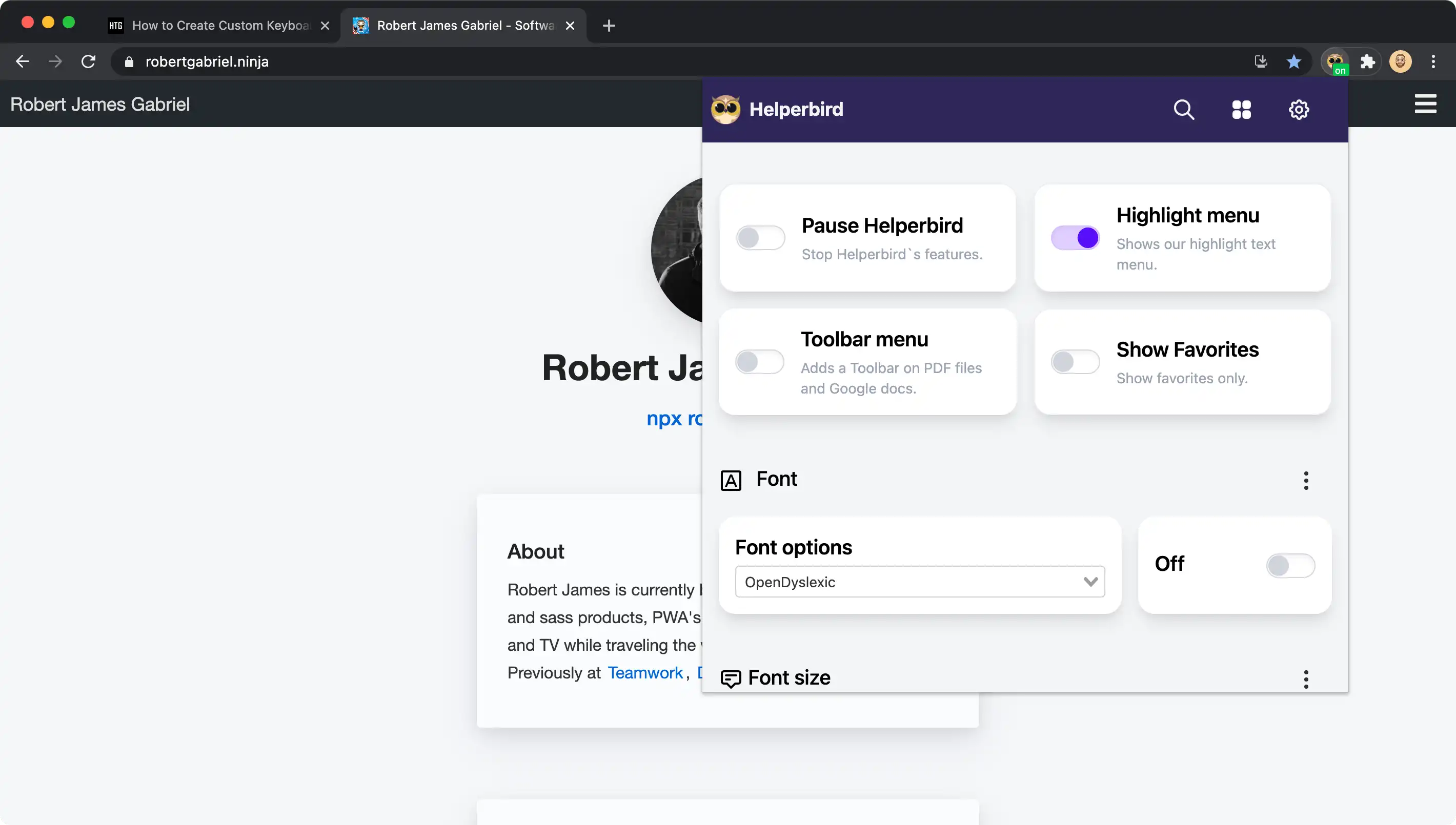The image size is (1456, 825).
Task: Click the Robert James Gabriel site title
Action: (x=100, y=104)
